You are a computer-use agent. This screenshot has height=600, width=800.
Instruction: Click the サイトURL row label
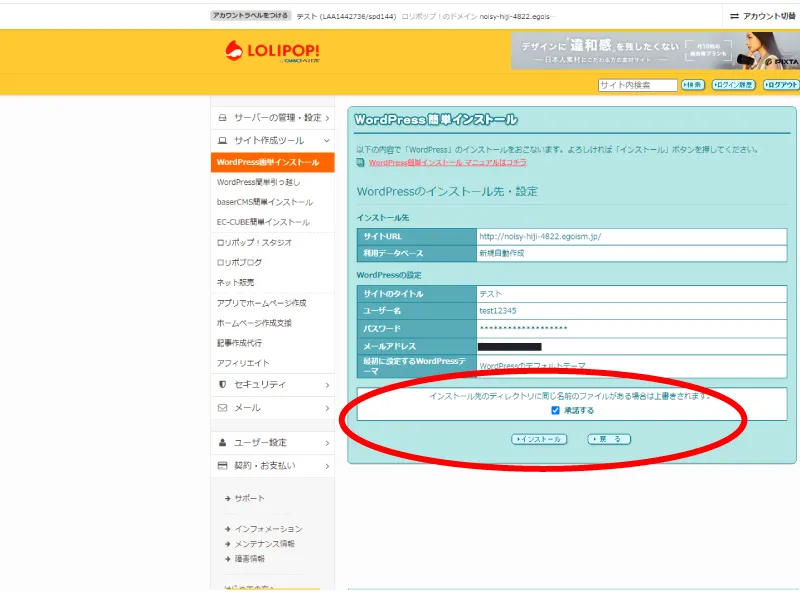pyautogui.click(x=383, y=237)
